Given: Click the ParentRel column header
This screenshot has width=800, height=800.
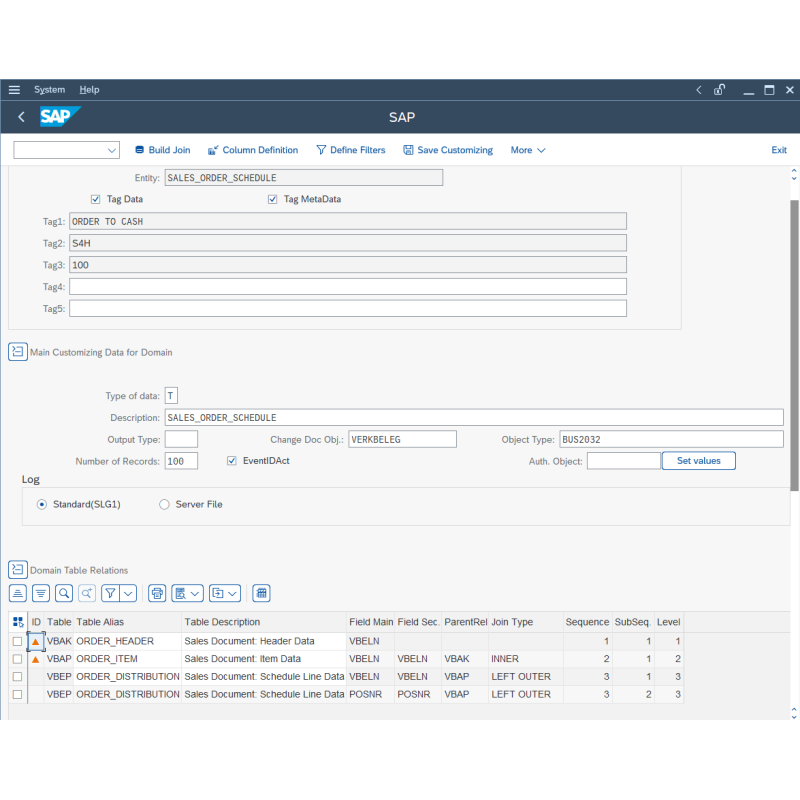Looking at the screenshot, I should [465, 622].
